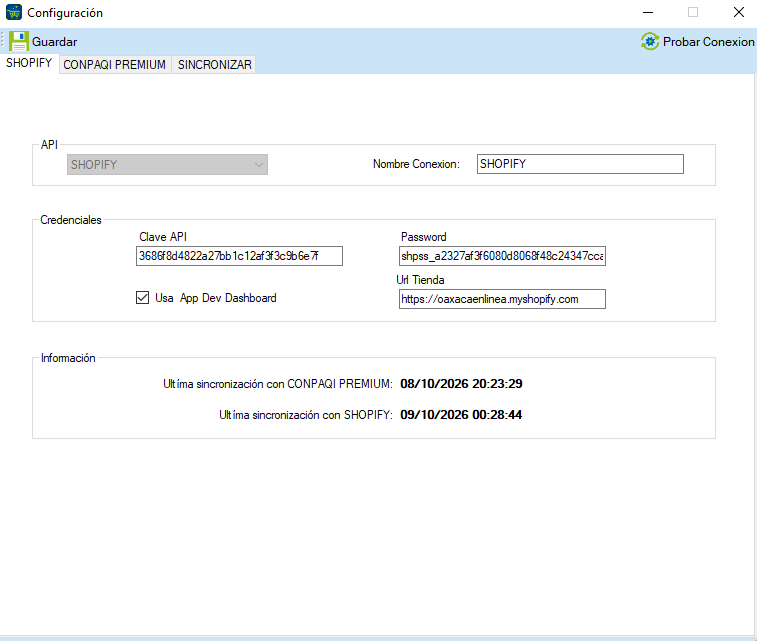Open the SINCRONIZAR tab
The width and height of the screenshot is (757, 641).
click(x=214, y=65)
